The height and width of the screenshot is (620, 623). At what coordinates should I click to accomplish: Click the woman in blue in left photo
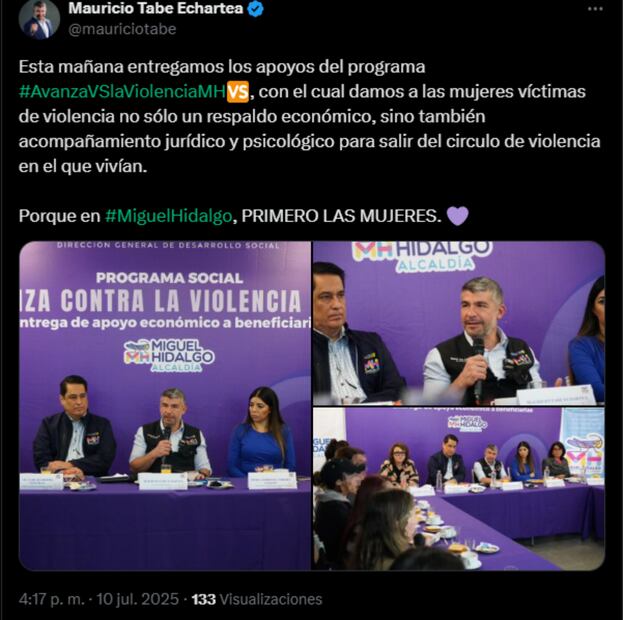(262, 433)
